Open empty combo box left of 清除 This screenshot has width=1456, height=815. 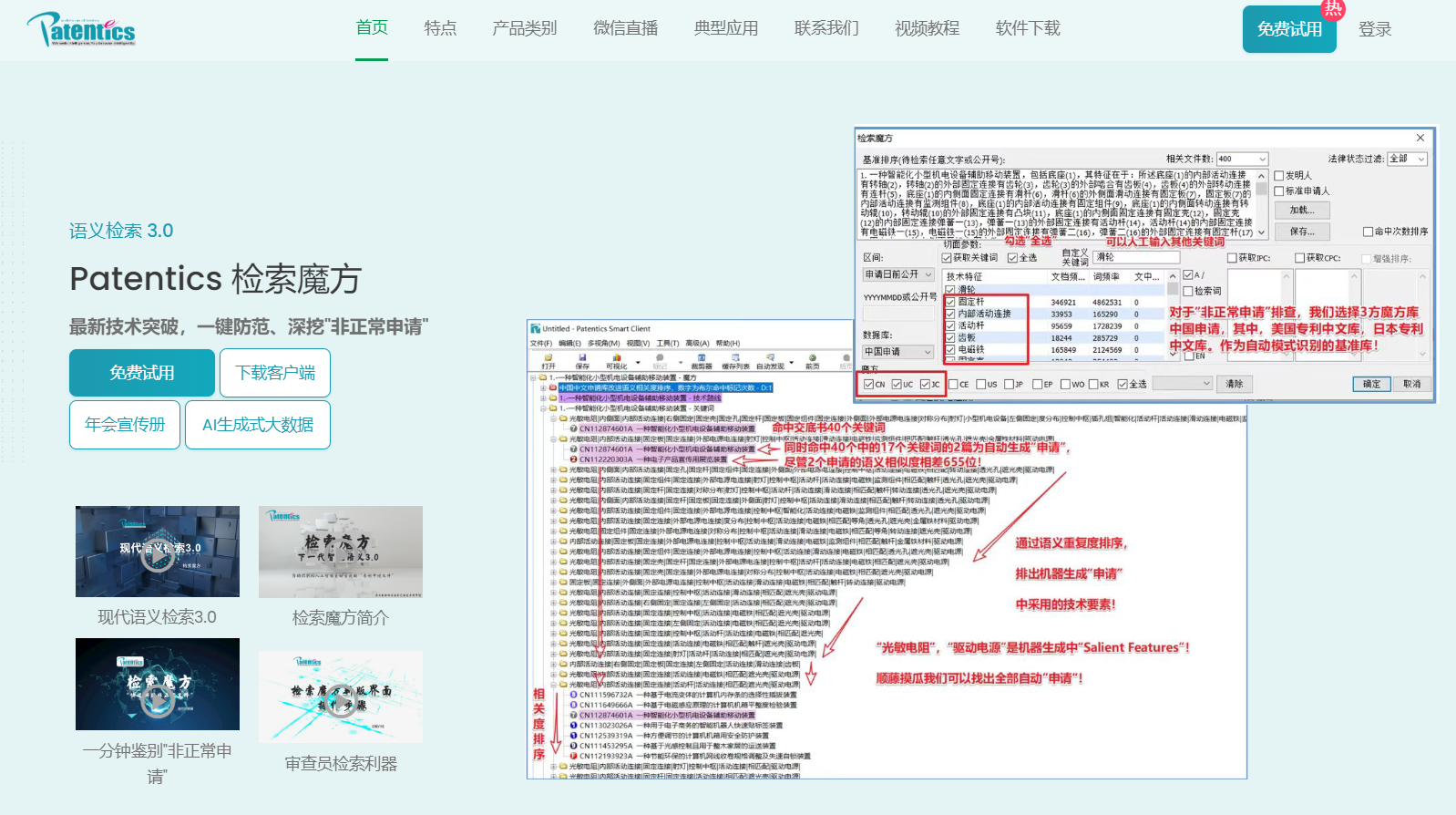pyautogui.click(x=1183, y=384)
